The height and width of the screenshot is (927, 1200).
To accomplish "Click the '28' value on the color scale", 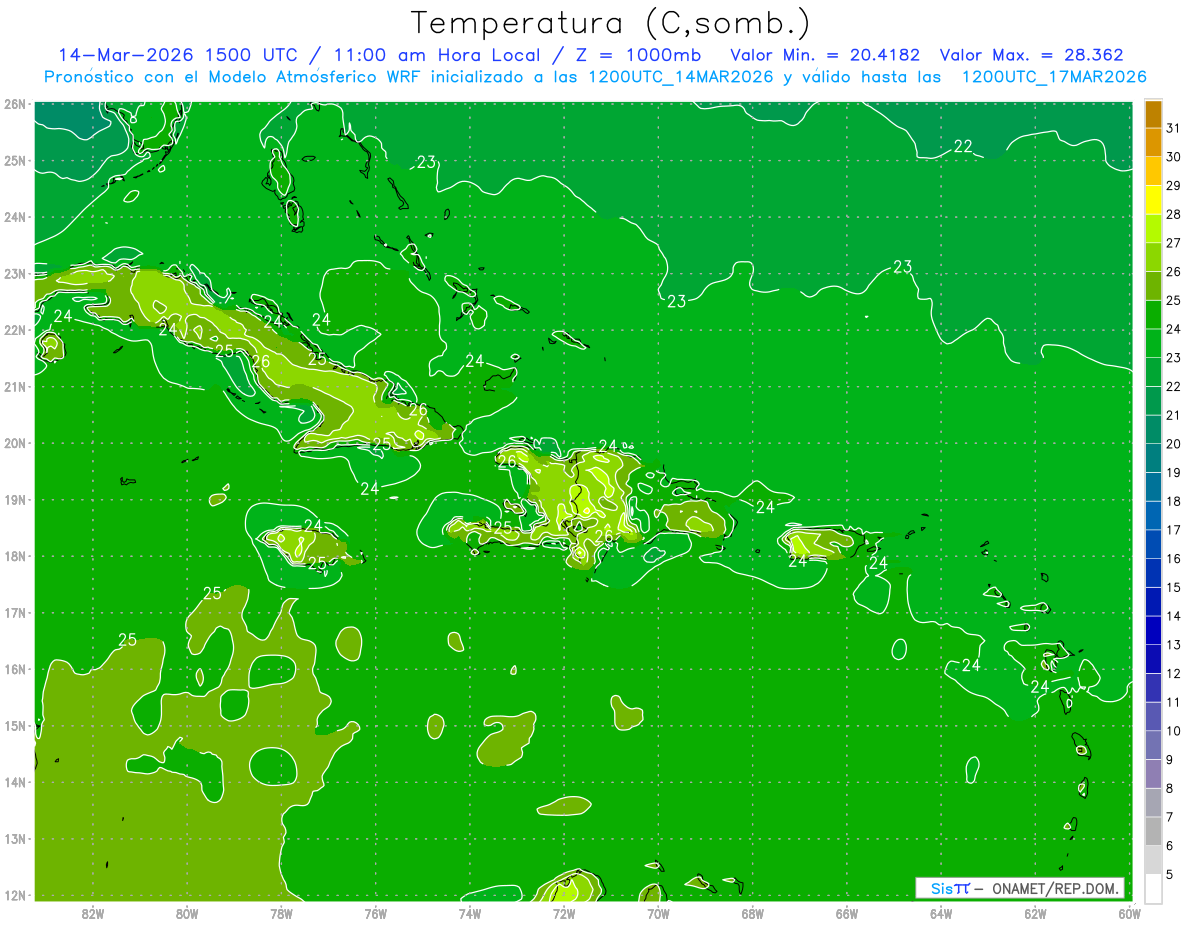I will coord(1174,214).
